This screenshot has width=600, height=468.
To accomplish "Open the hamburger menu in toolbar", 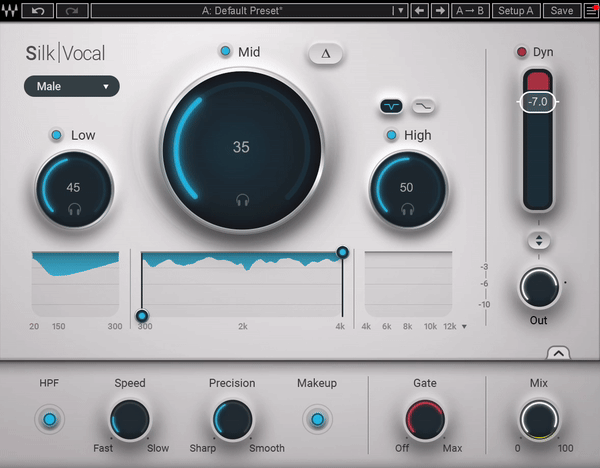I will point(592,11).
